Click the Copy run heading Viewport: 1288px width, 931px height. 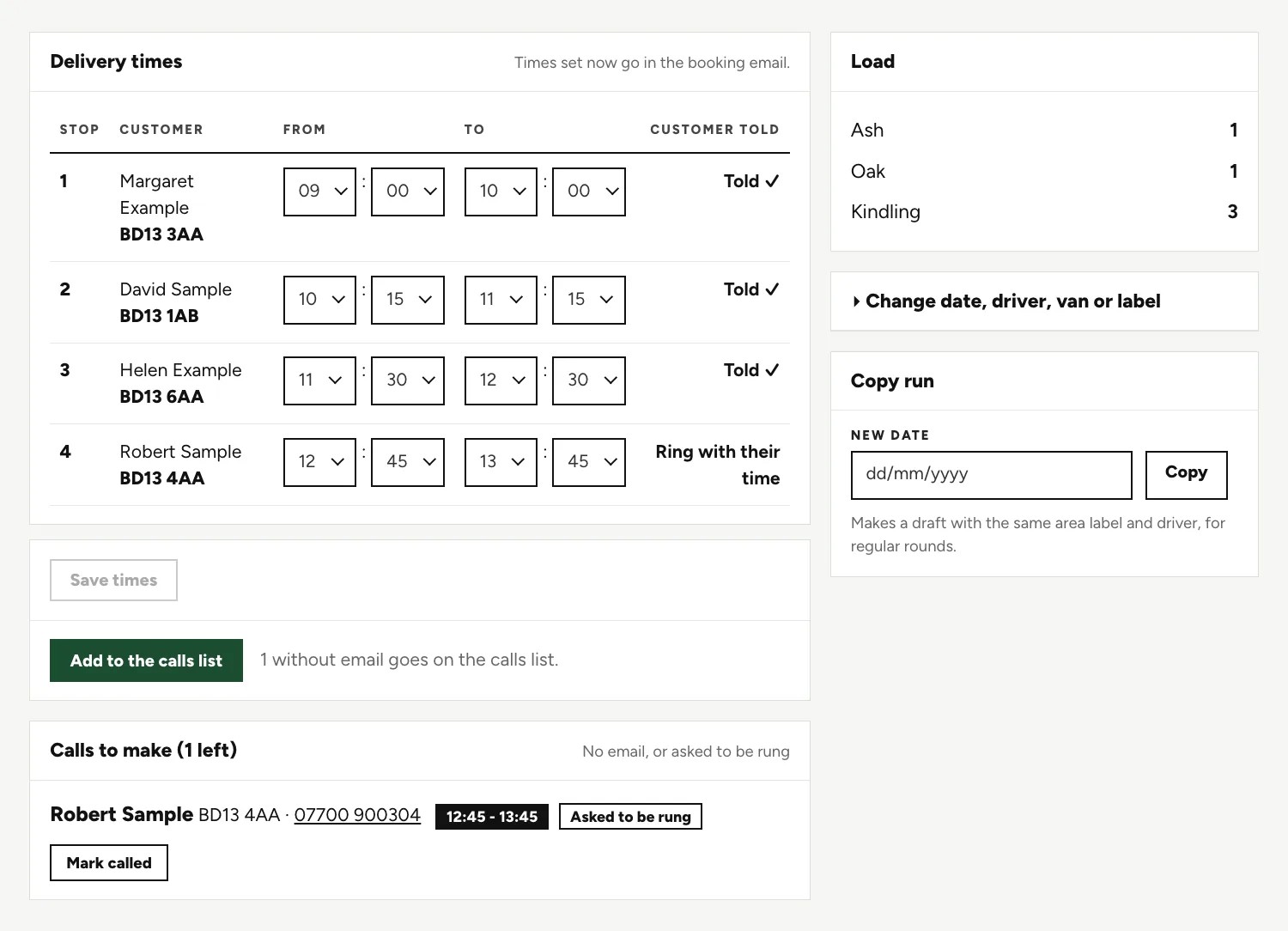[x=892, y=381]
